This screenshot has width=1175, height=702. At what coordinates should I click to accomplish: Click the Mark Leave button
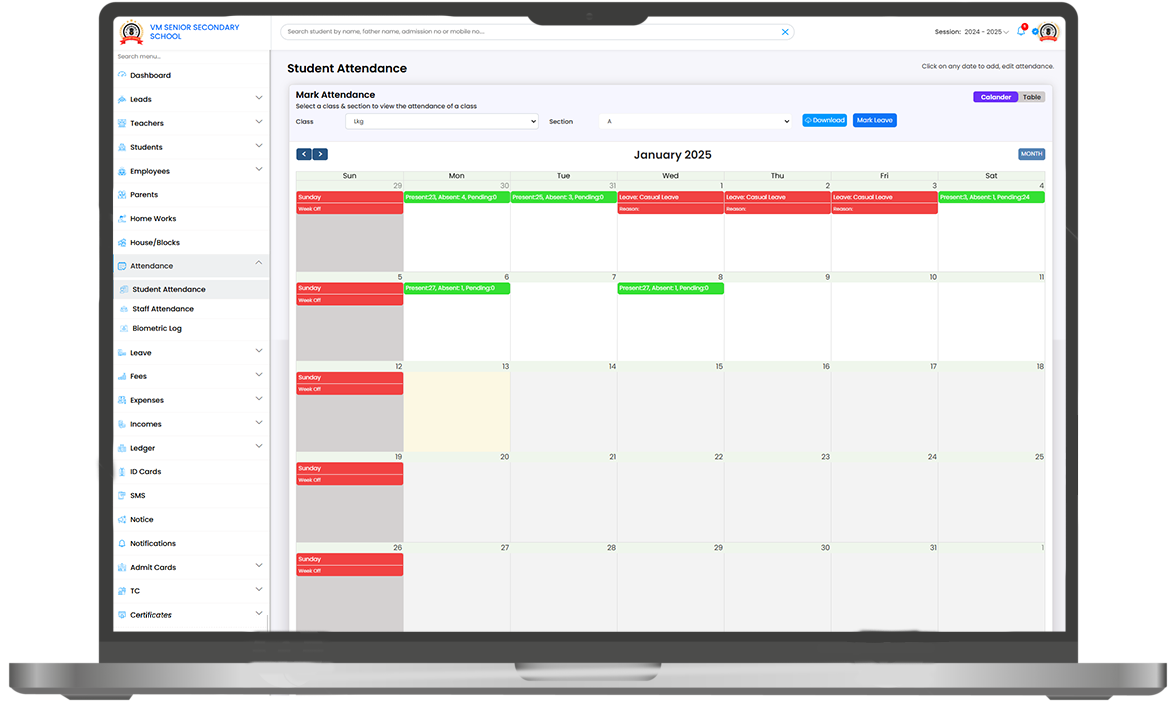point(875,119)
